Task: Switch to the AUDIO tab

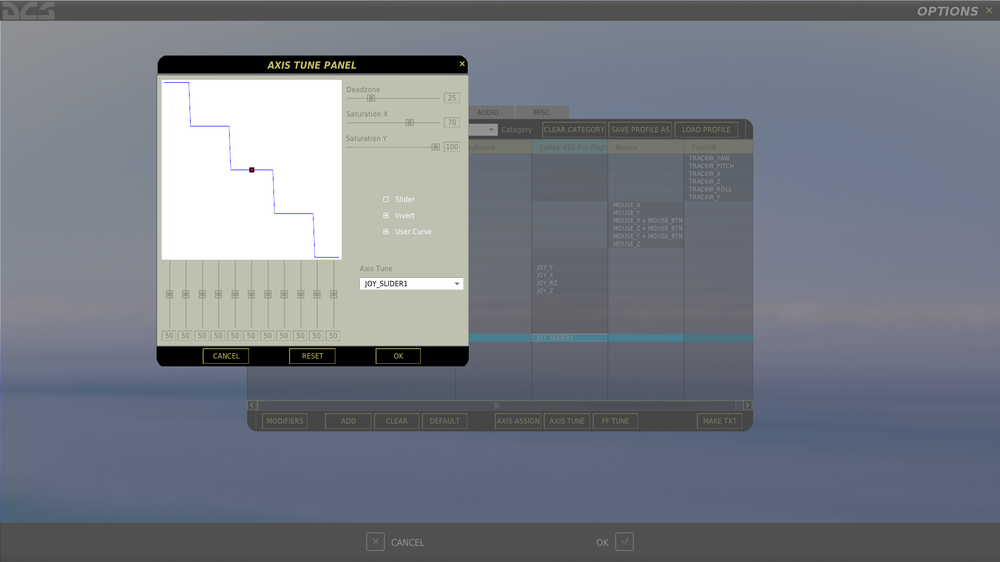Action: (x=488, y=112)
